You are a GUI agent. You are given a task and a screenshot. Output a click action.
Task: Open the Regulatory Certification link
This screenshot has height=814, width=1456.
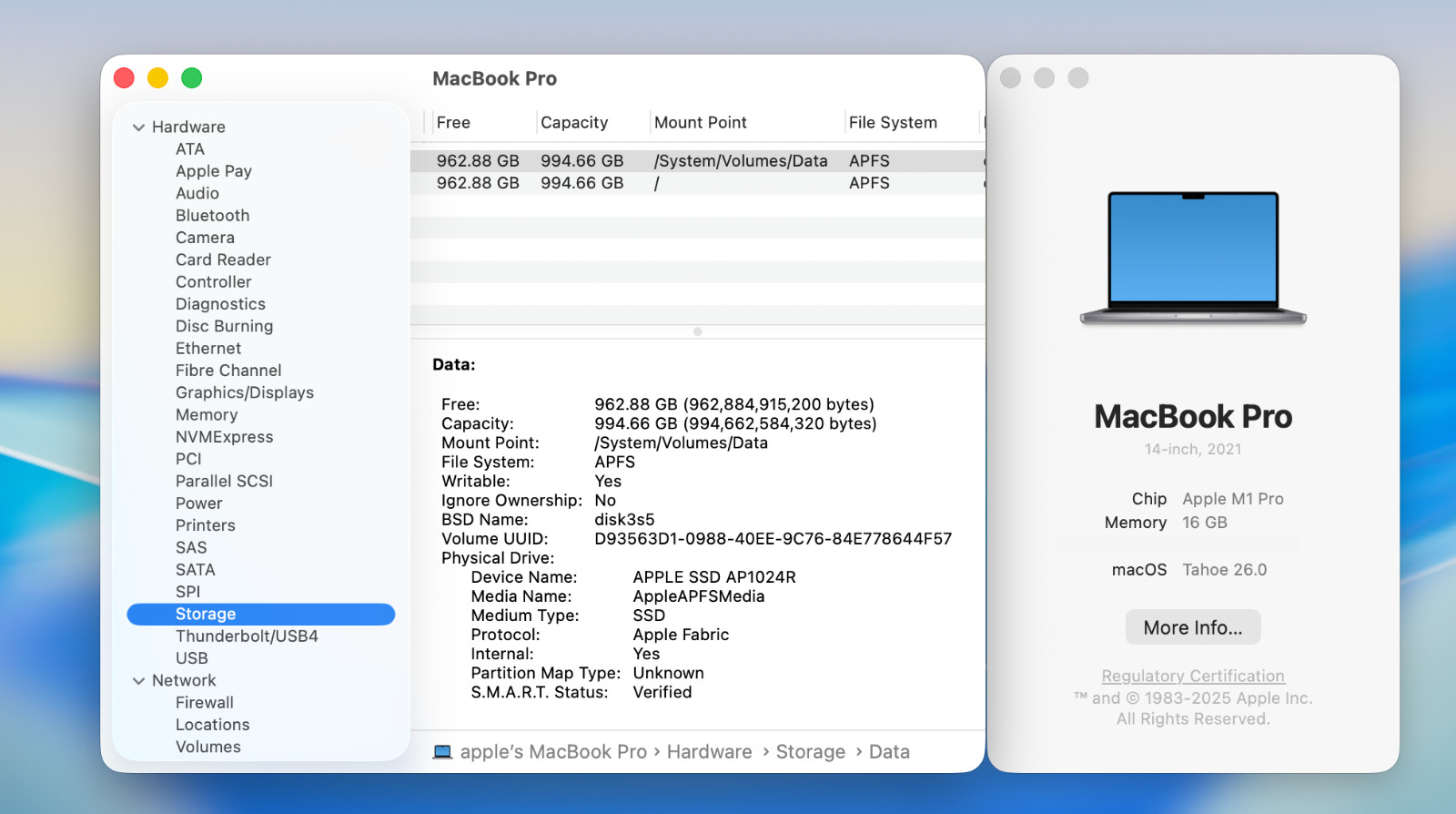coord(1193,677)
